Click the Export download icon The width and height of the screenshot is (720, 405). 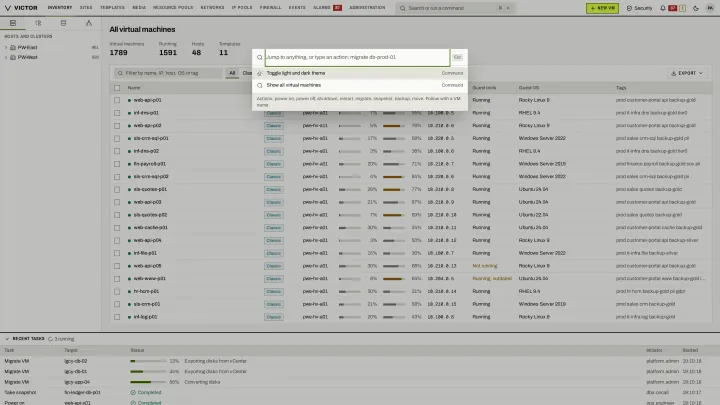(x=674, y=73)
